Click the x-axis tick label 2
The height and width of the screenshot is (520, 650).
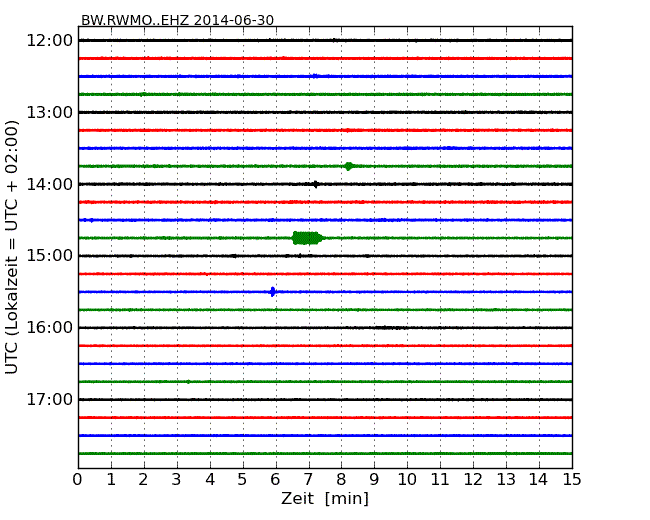click(x=143, y=480)
